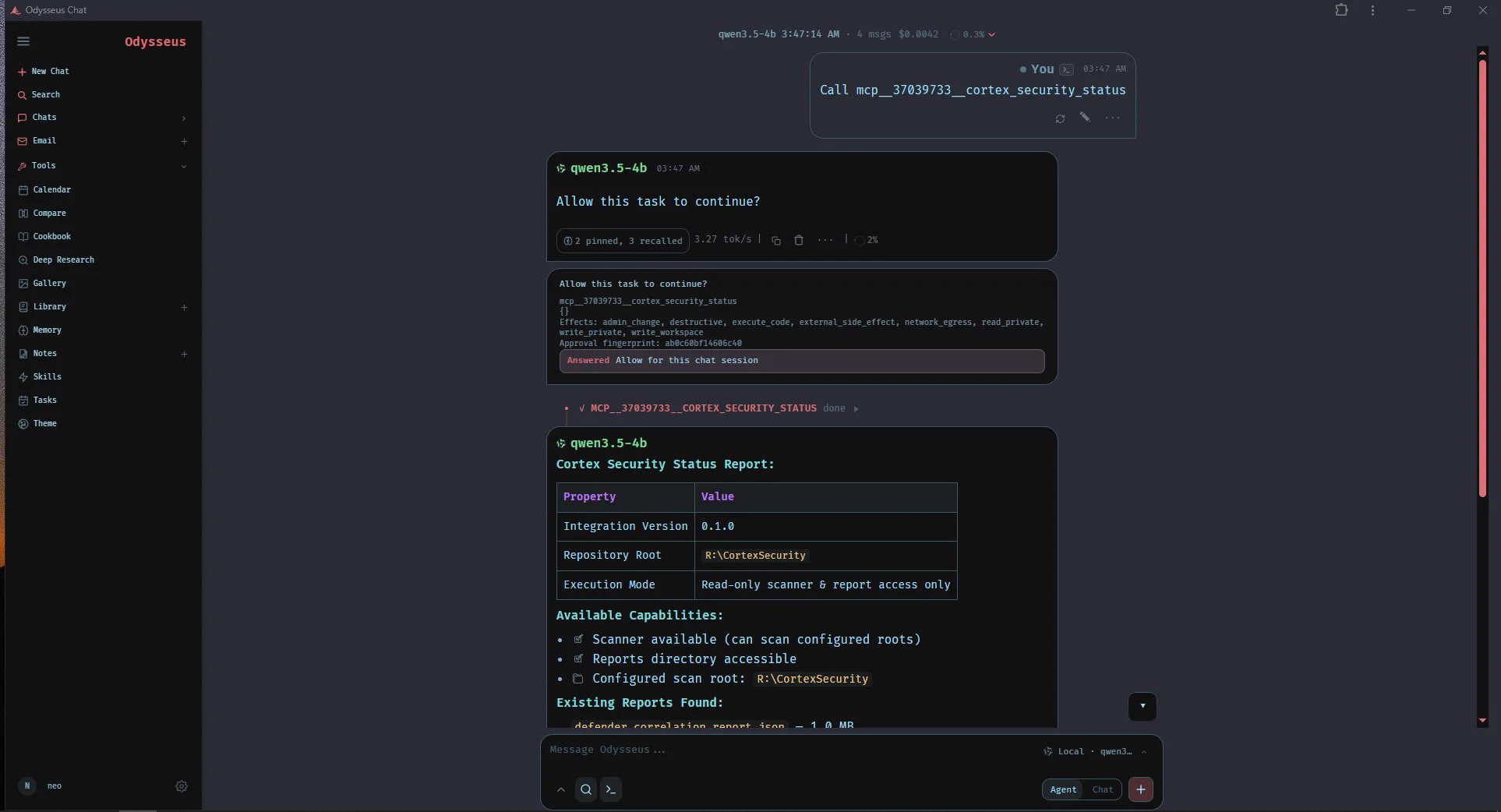Open Search in sidebar
The height and width of the screenshot is (812, 1501).
(39, 94)
